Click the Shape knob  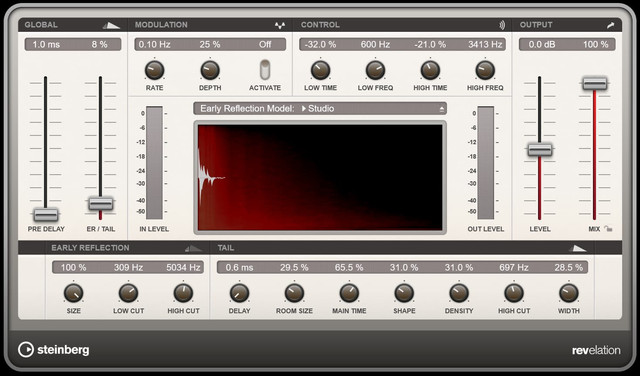point(404,293)
